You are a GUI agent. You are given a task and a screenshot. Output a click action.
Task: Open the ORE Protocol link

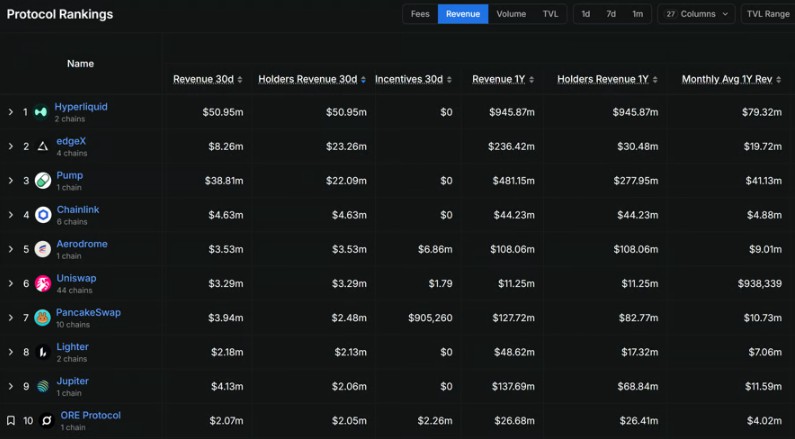pyautogui.click(x=90, y=415)
